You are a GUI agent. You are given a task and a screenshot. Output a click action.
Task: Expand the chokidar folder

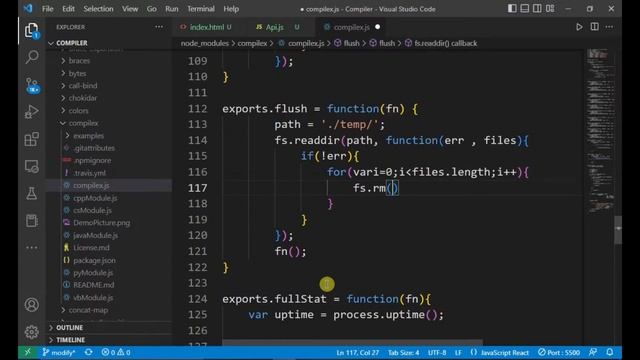(x=83, y=98)
